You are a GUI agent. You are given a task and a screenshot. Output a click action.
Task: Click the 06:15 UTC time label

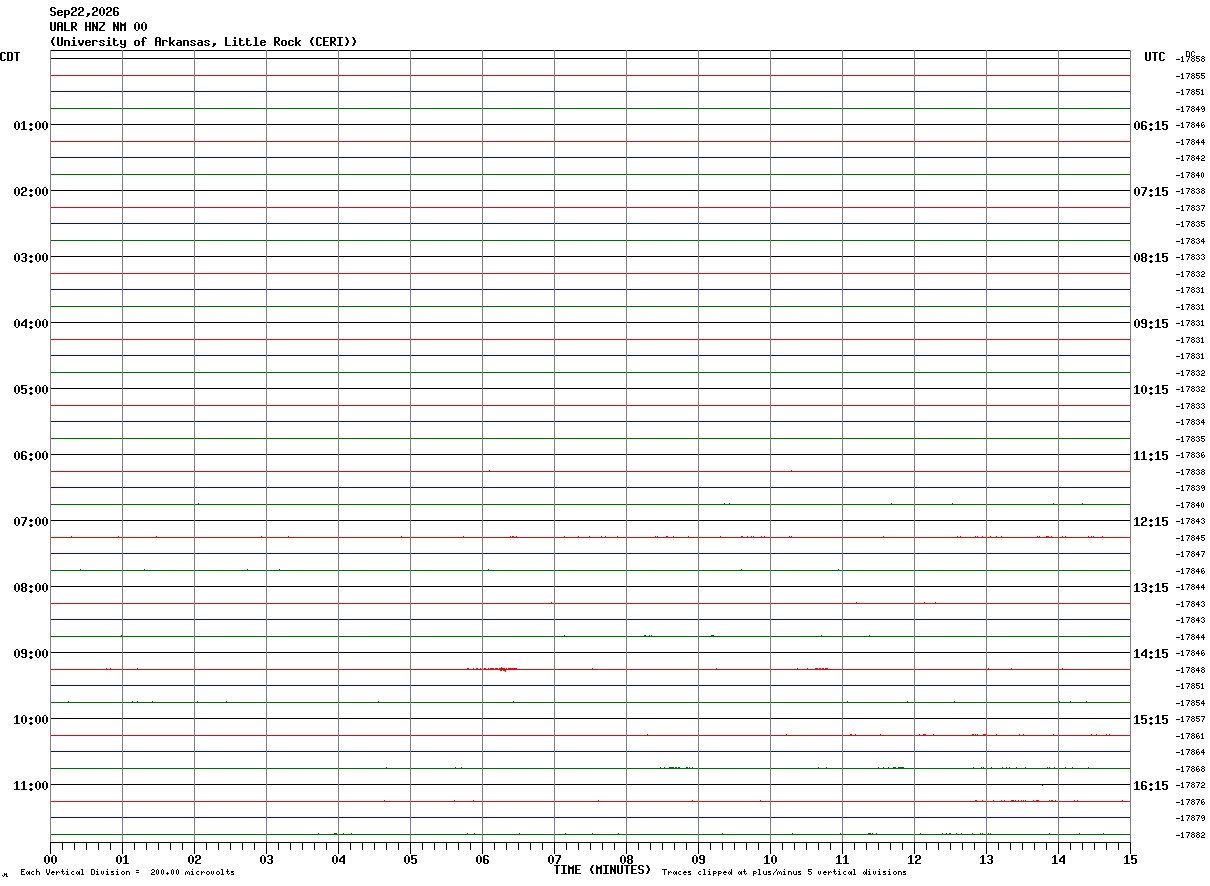point(1151,126)
